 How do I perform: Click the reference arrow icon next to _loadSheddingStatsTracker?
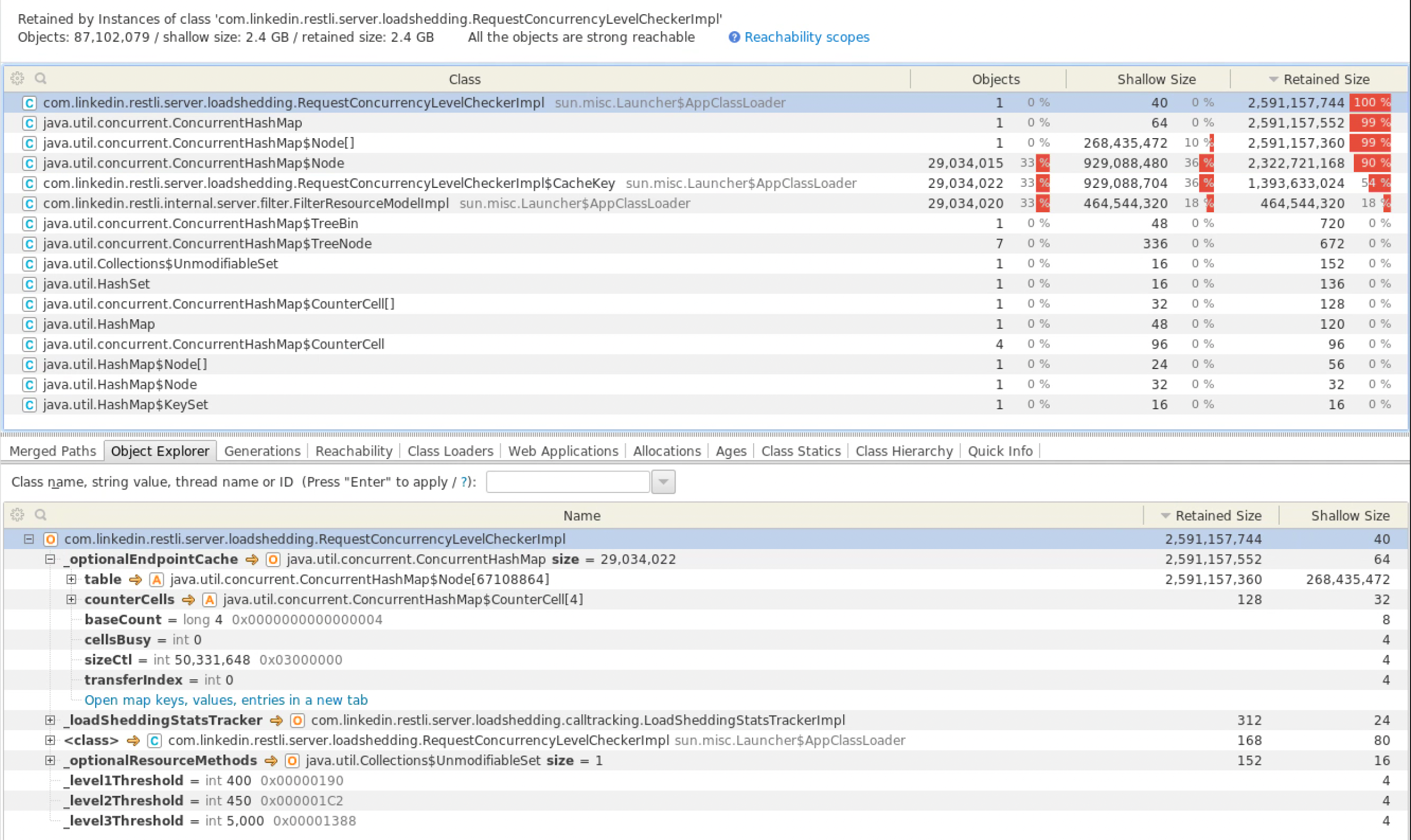pos(276,721)
